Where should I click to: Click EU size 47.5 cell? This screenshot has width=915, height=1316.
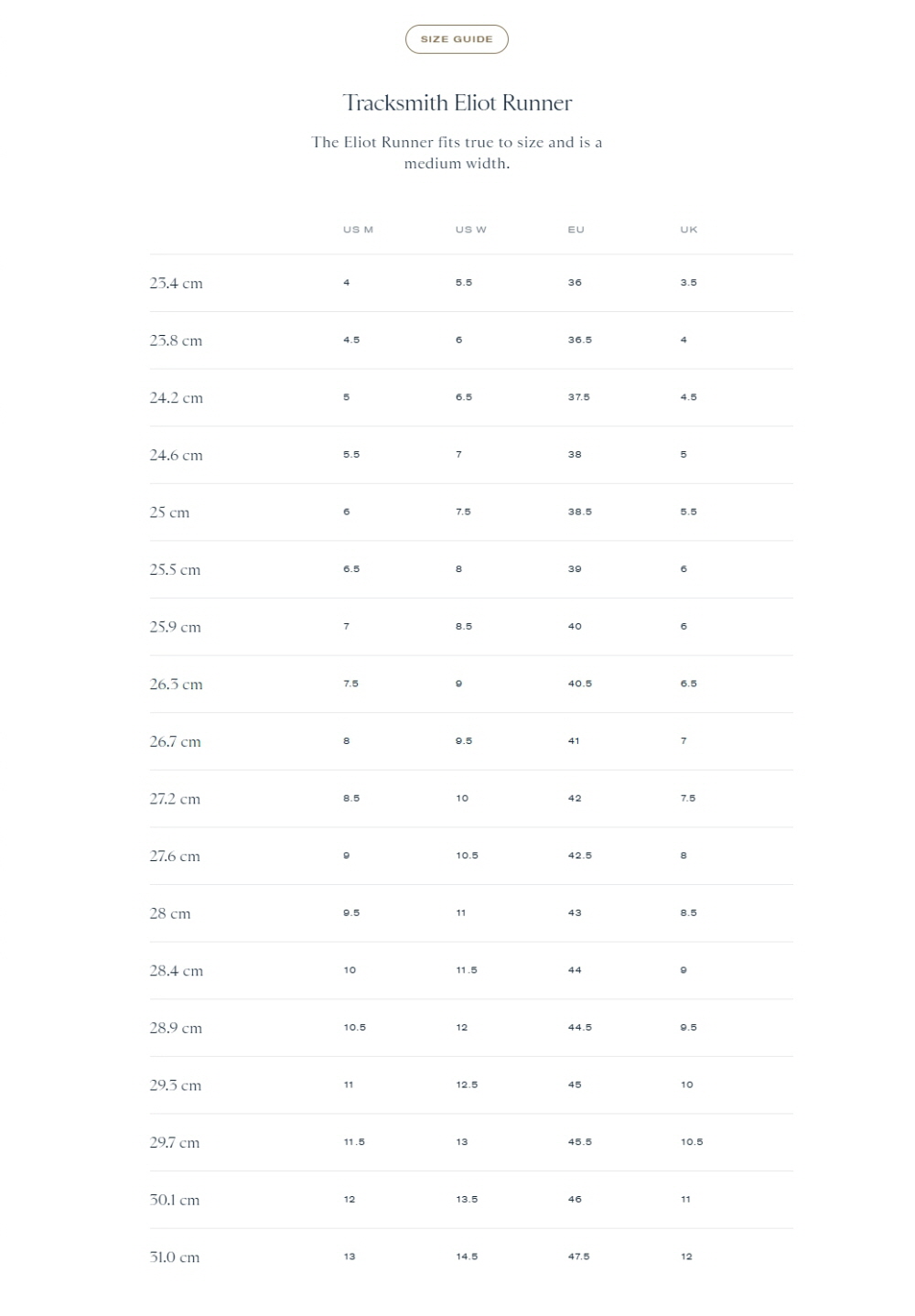point(578,1257)
